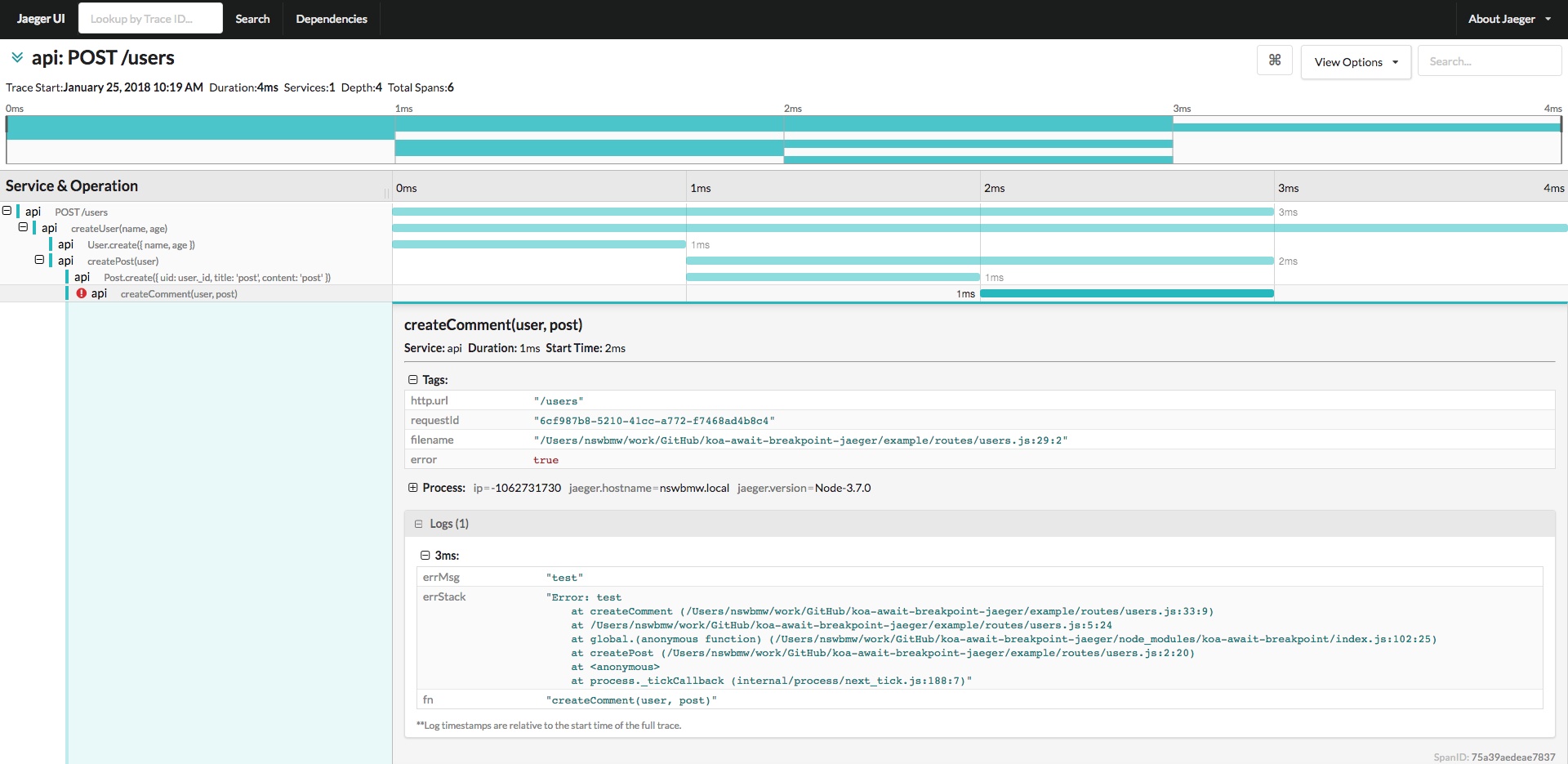Collapse the 3ms log entry
Screen dimensions: 1568x764
[x=425, y=556]
